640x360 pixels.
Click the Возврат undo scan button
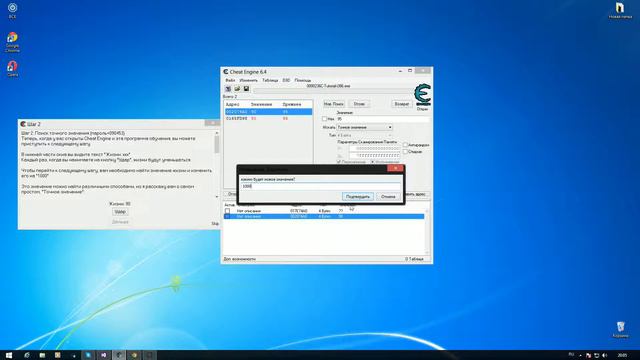click(402, 104)
